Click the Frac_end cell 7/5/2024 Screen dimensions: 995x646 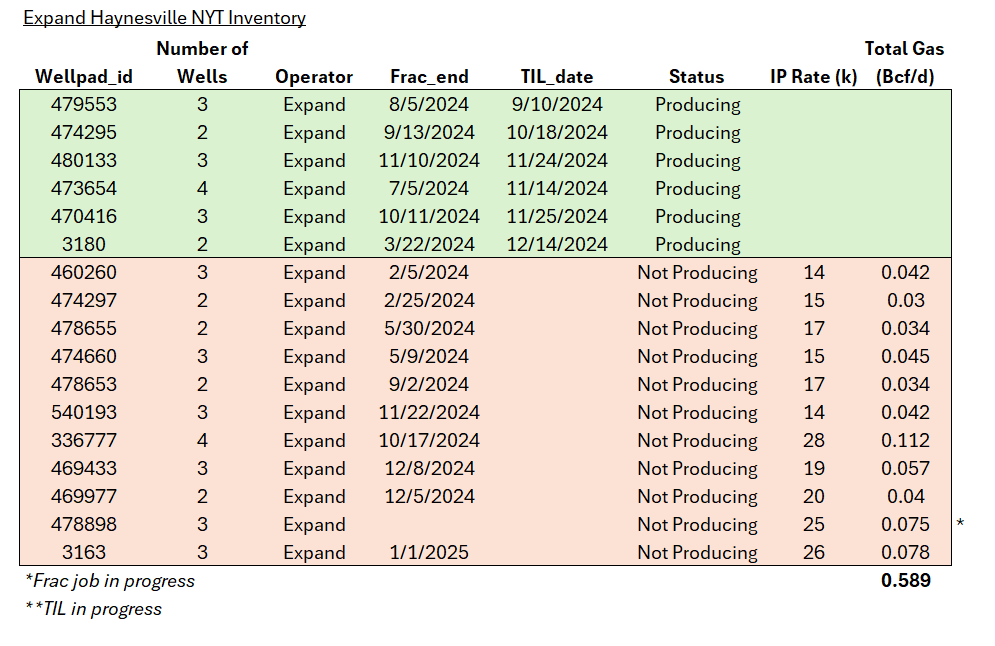429,189
